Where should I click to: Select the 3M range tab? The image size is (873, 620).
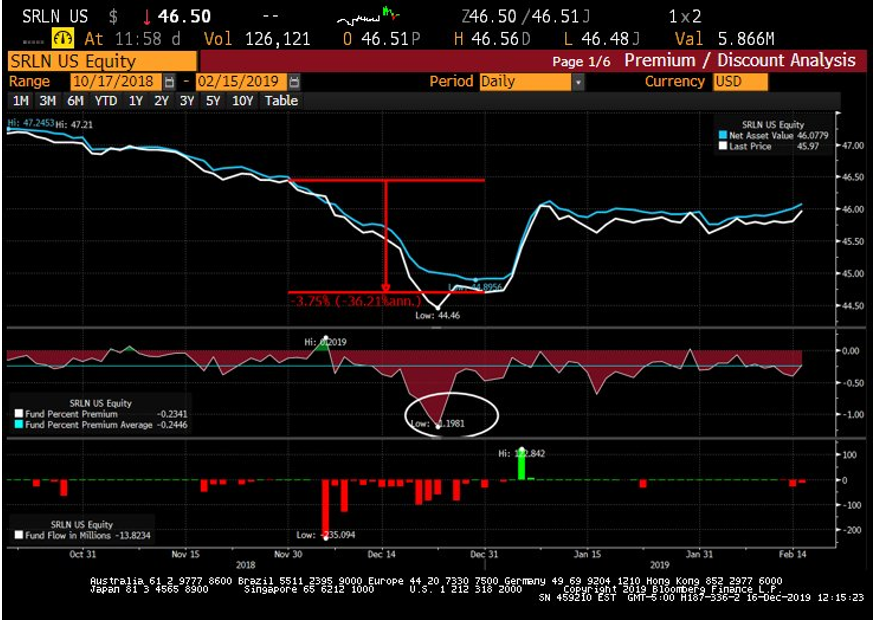point(47,101)
